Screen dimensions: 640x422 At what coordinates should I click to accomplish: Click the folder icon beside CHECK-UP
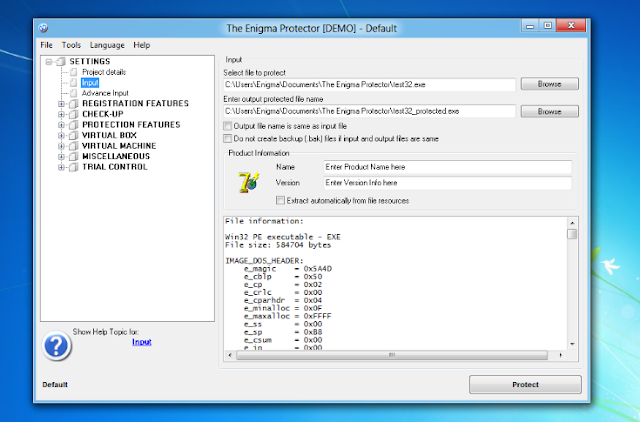pos(73,114)
